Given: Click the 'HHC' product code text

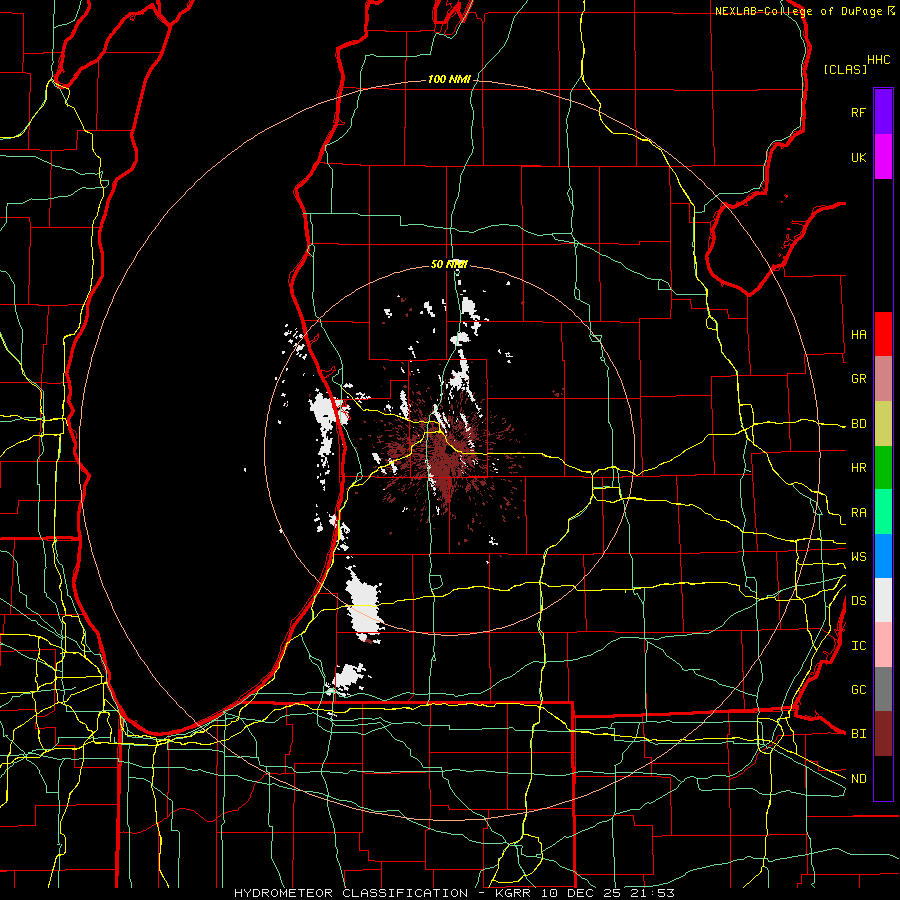Looking at the screenshot, I should (x=879, y=60).
